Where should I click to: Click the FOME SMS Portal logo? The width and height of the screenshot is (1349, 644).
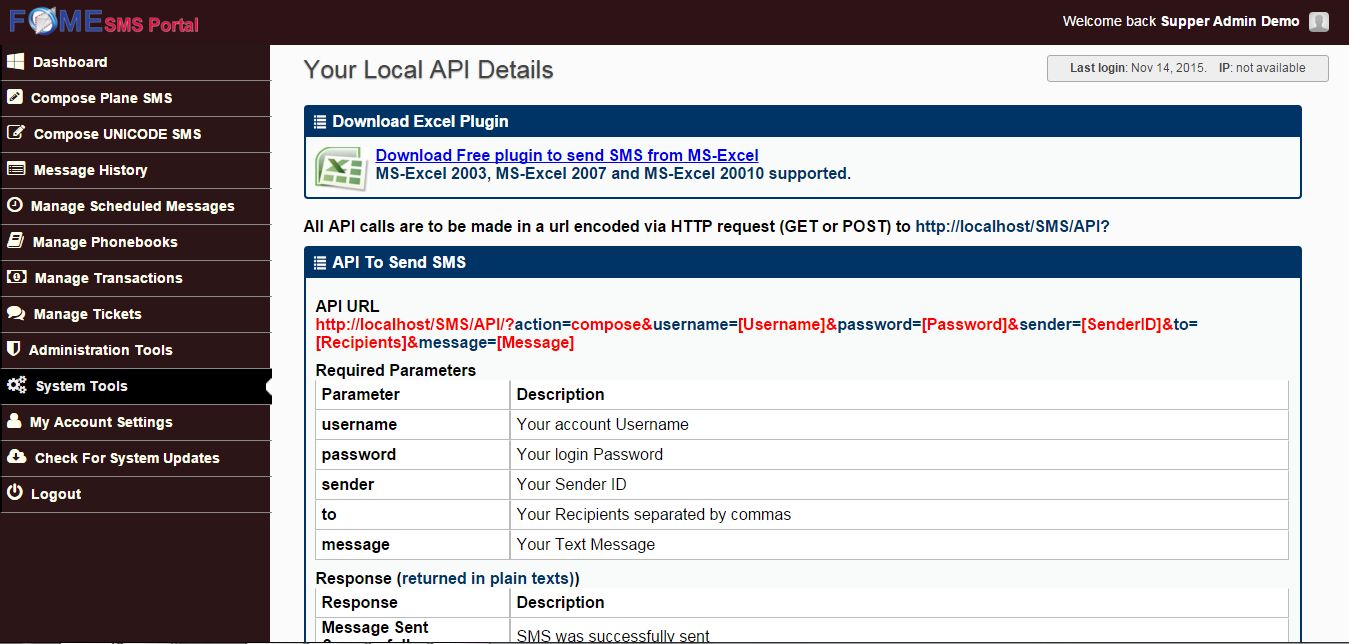tap(104, 22)
